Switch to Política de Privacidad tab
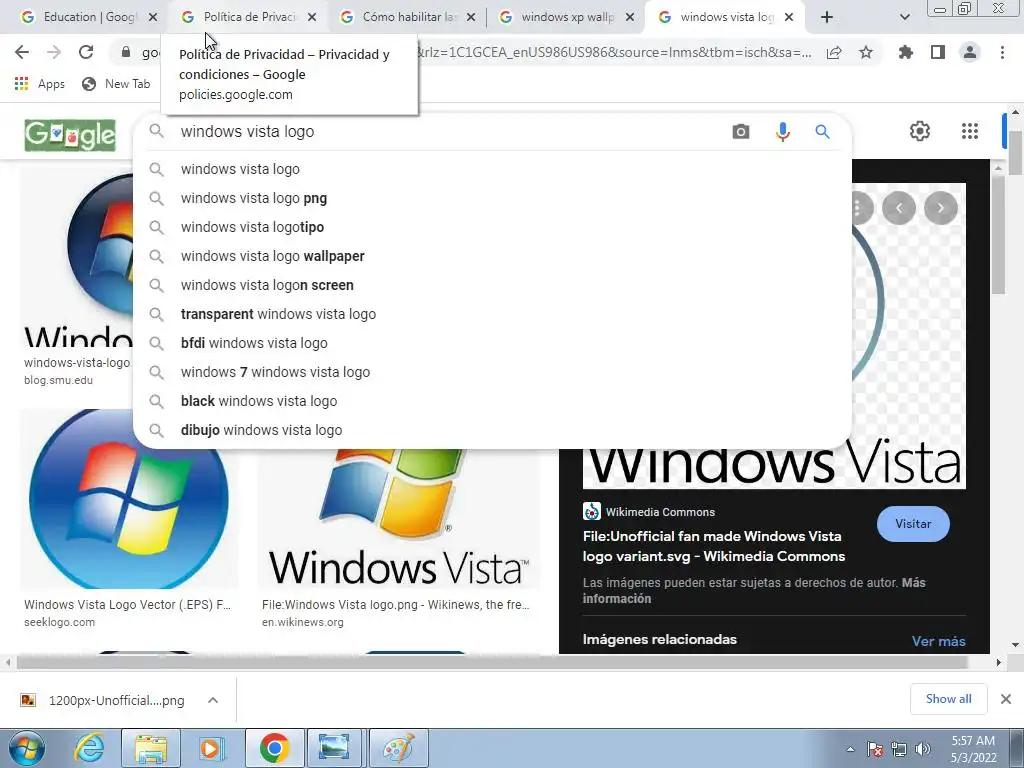The height and width of the screenshot is (768, 1024). point(250,18)
